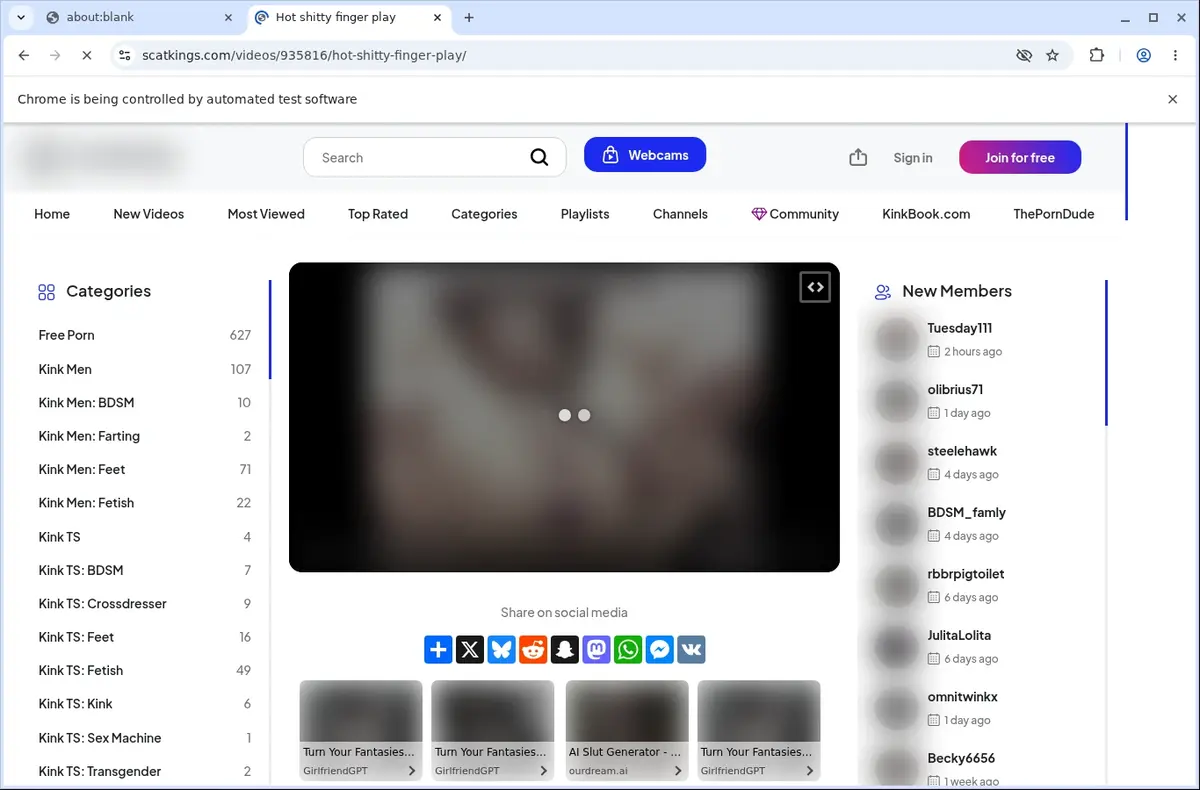
Task: Share the video on Messenger
Action: point(660,650)
